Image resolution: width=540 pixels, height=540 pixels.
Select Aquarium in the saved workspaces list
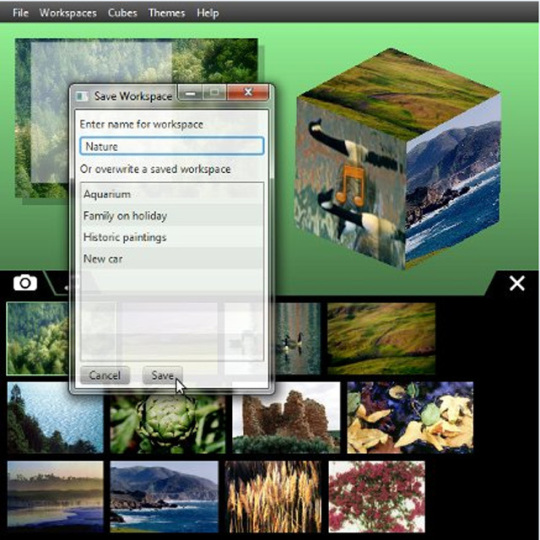(172, 194)
